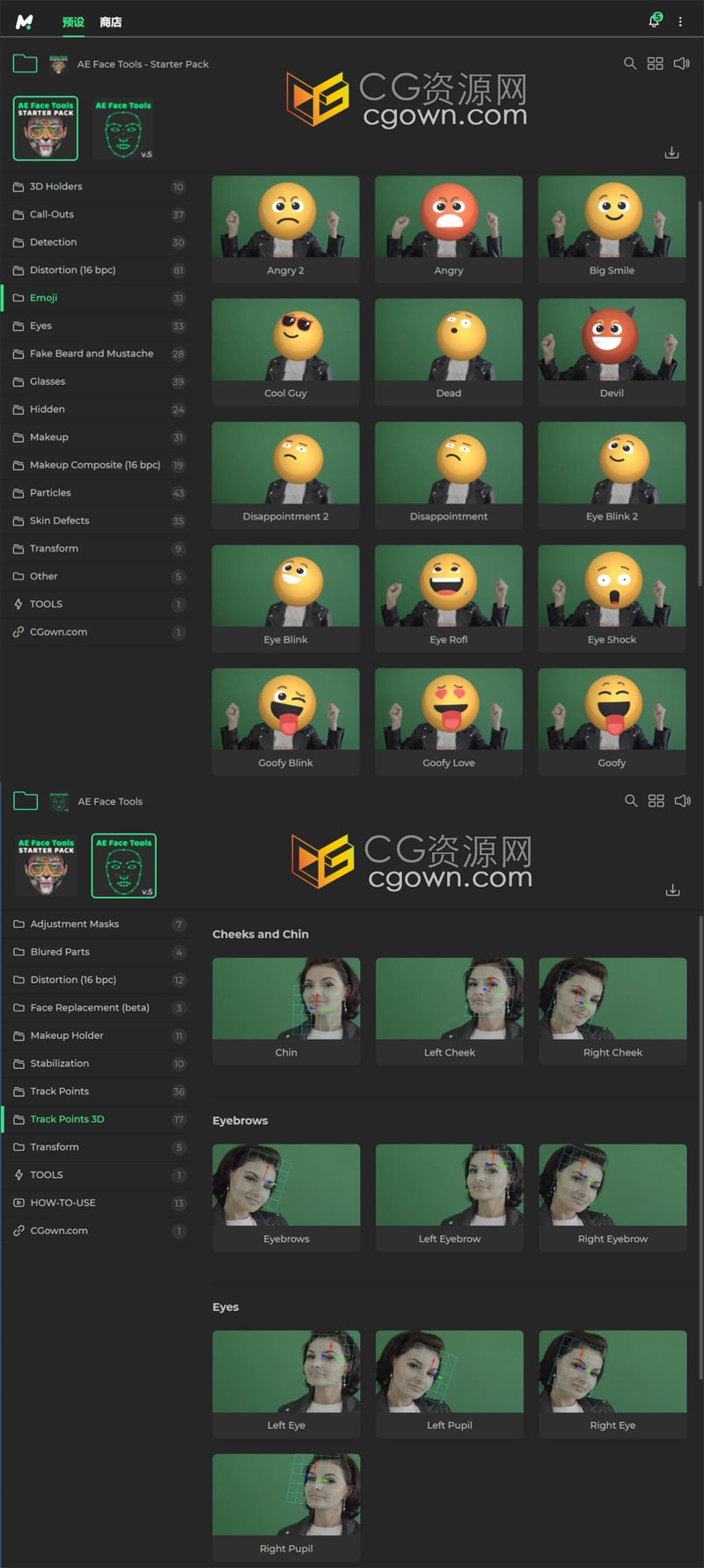Select the Eye Shock emoji preset
The image size is (704, 1568).
[x=612, y=599]
